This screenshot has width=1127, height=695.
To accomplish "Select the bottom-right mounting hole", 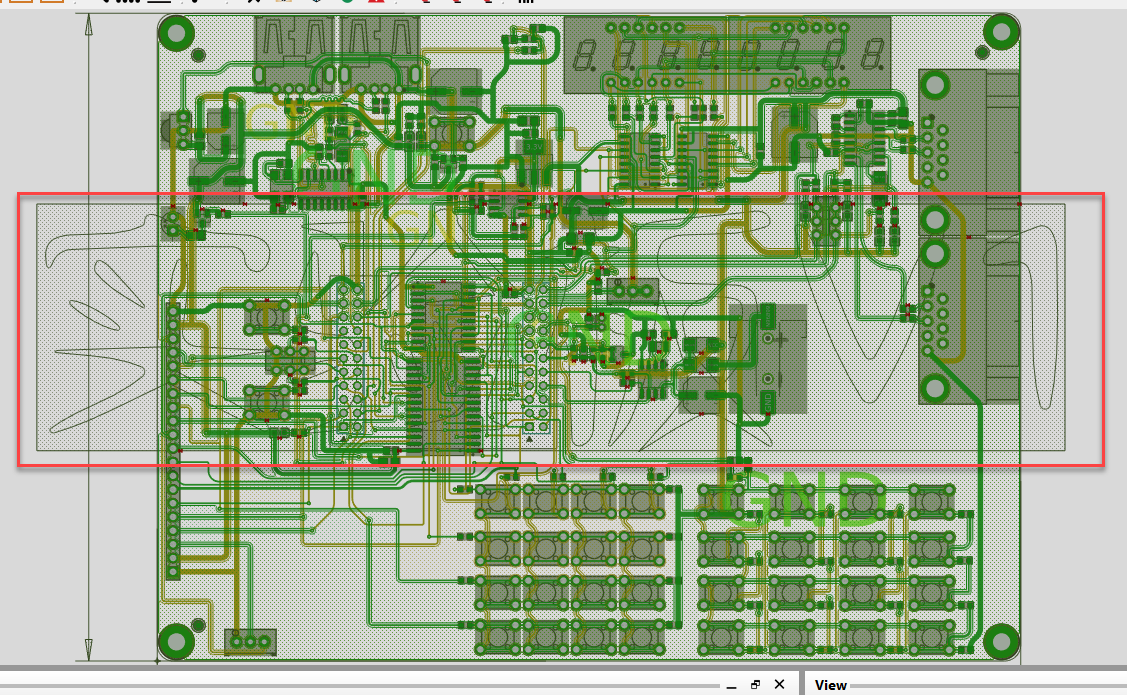I will click(1000, 641).
